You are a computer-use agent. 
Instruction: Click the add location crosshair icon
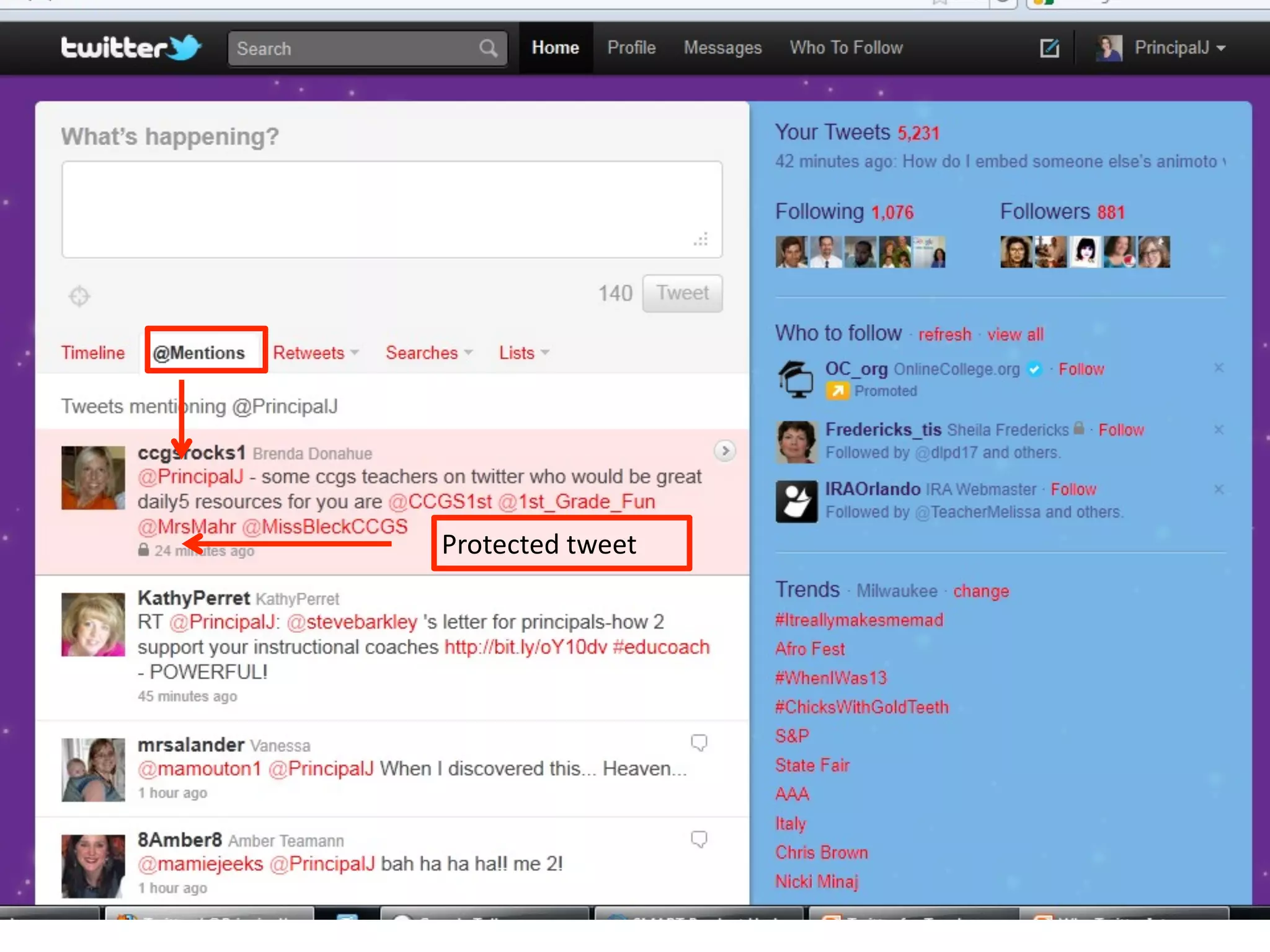[79, 296]
